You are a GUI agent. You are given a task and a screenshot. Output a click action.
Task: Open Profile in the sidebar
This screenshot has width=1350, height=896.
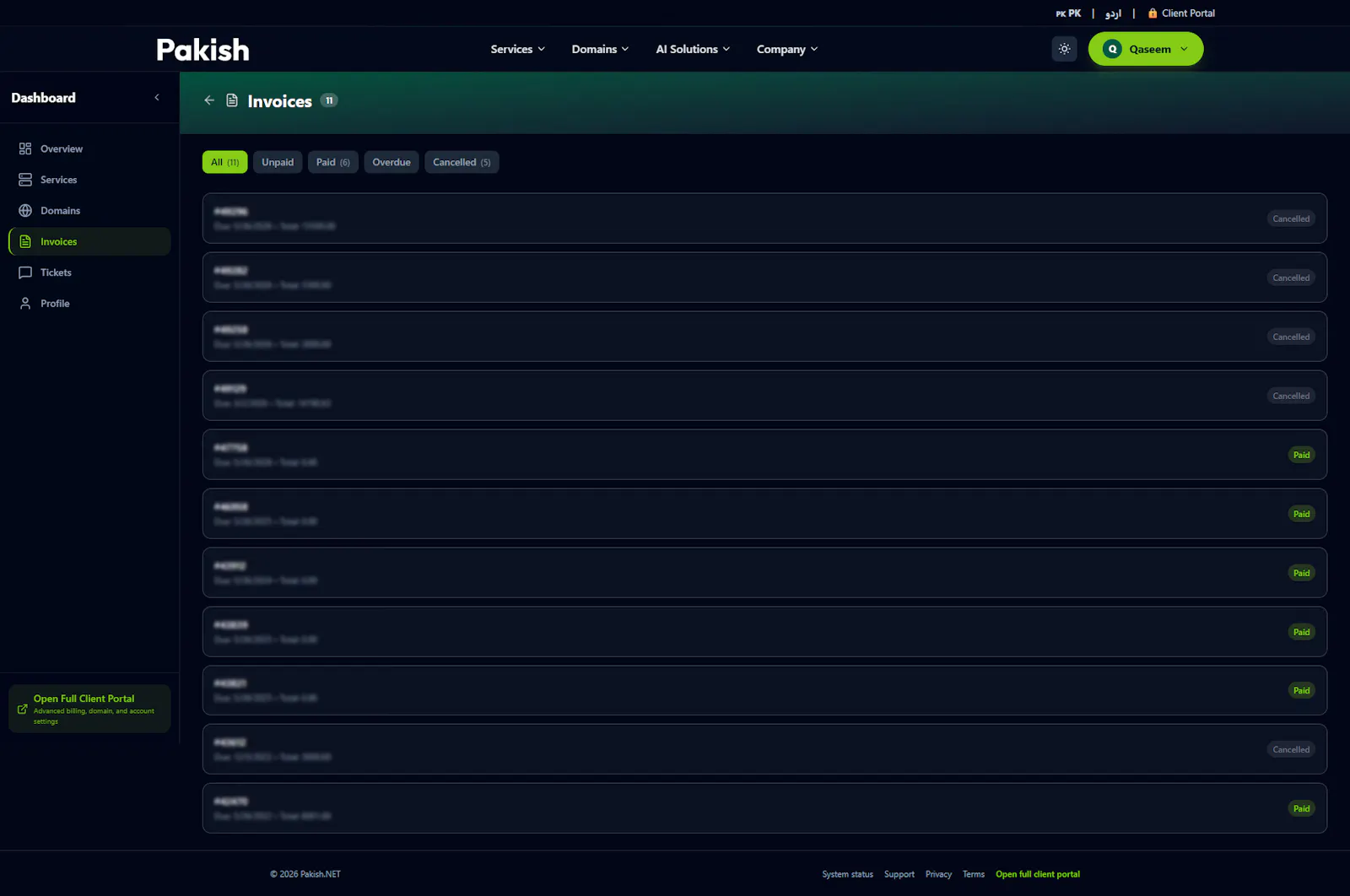[x=89, y=304]
